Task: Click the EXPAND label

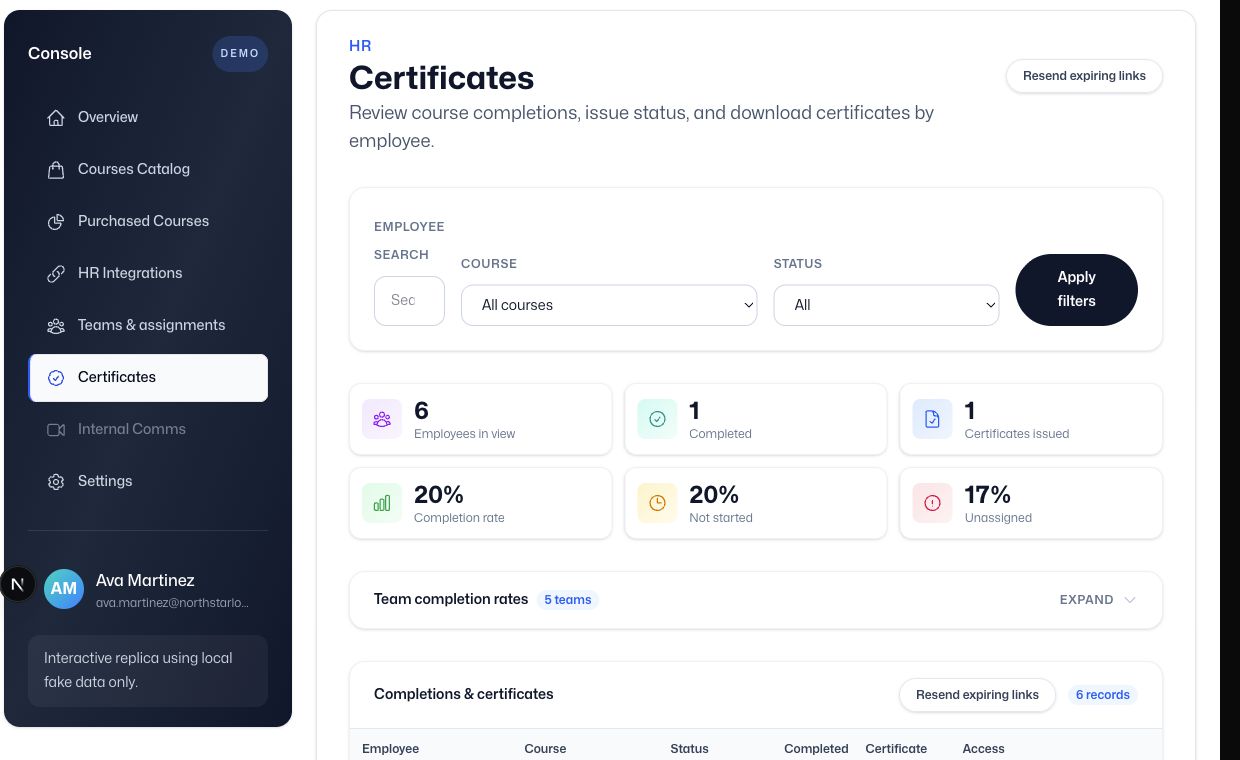Action: pos(1086,600)
